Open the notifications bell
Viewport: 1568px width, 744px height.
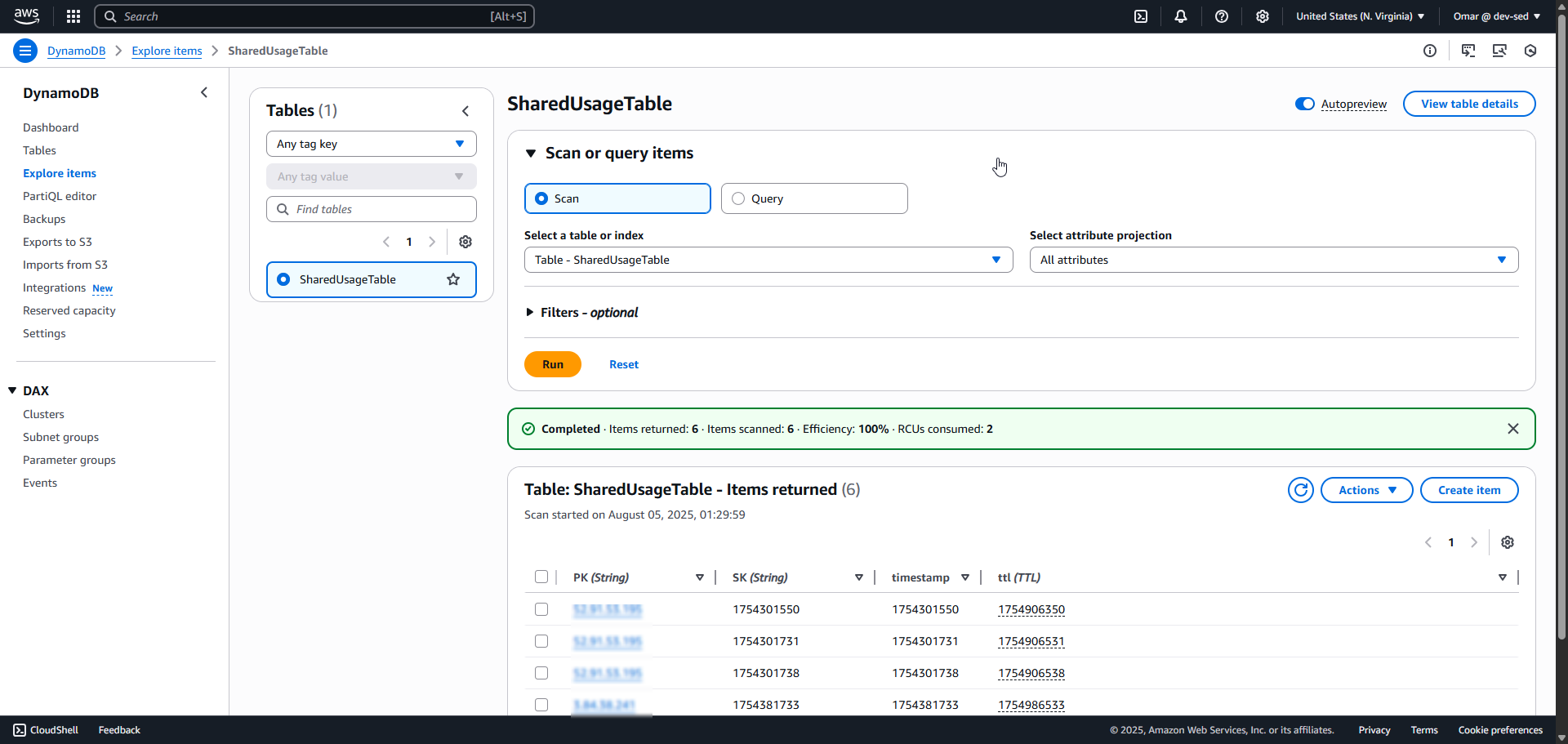tap(1181, 16)
